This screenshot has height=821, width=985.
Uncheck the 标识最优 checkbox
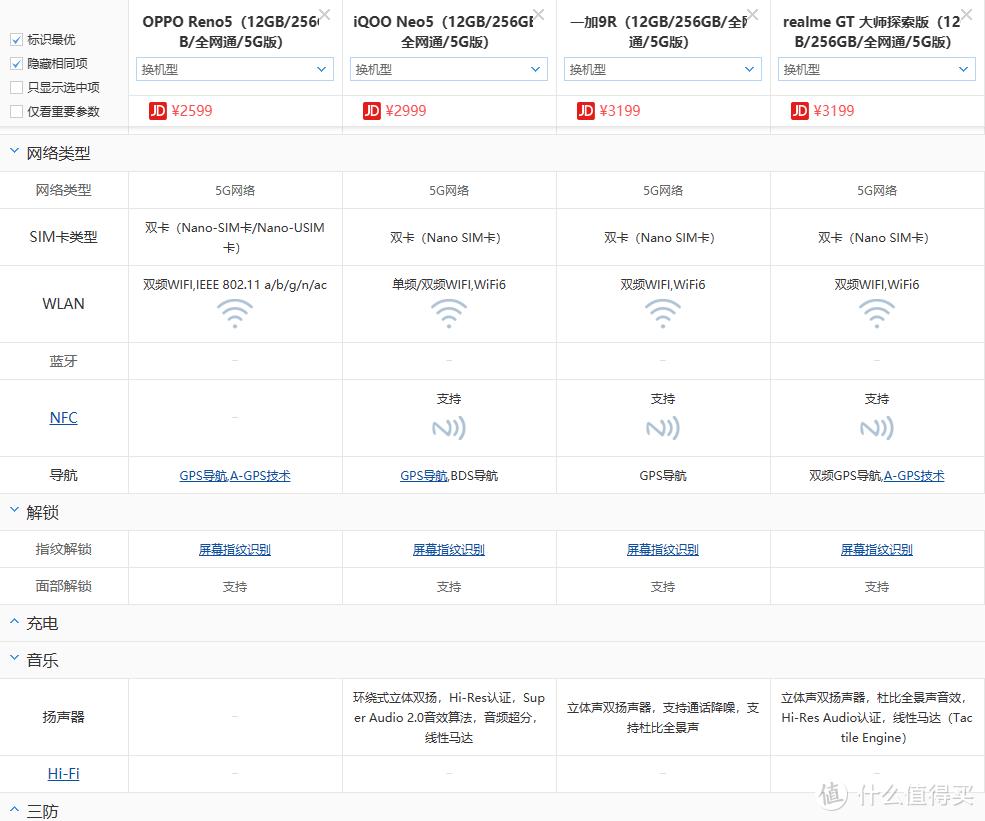tap(16, 39)
